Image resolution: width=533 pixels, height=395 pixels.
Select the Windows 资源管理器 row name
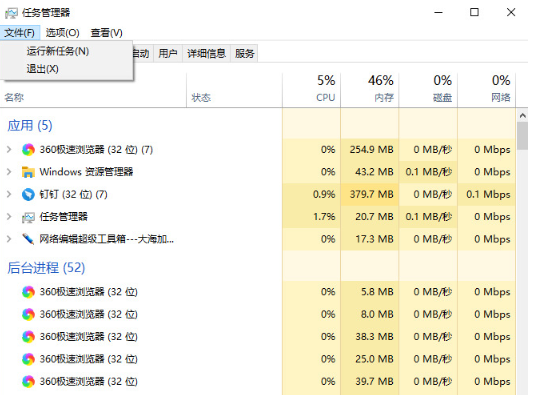click(86, 172)
